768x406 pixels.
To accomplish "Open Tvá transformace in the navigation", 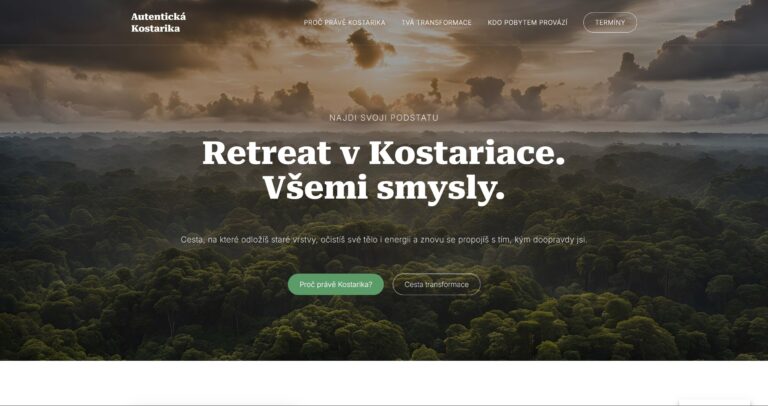I will pos(436,23).
